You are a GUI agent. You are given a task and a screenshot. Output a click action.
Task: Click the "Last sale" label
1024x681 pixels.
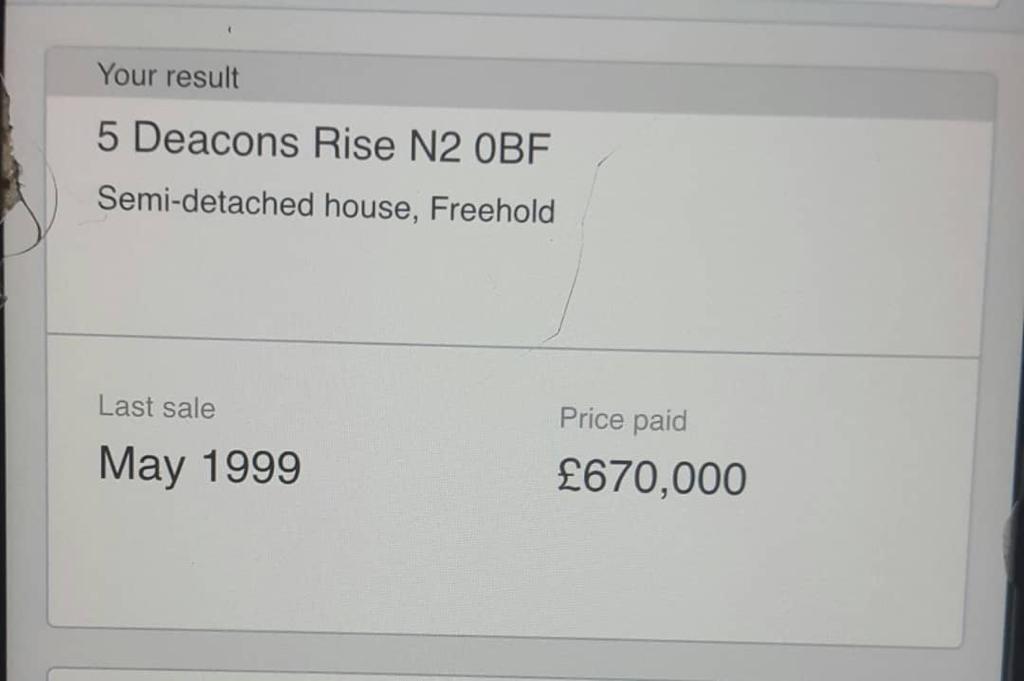point(156,407)
